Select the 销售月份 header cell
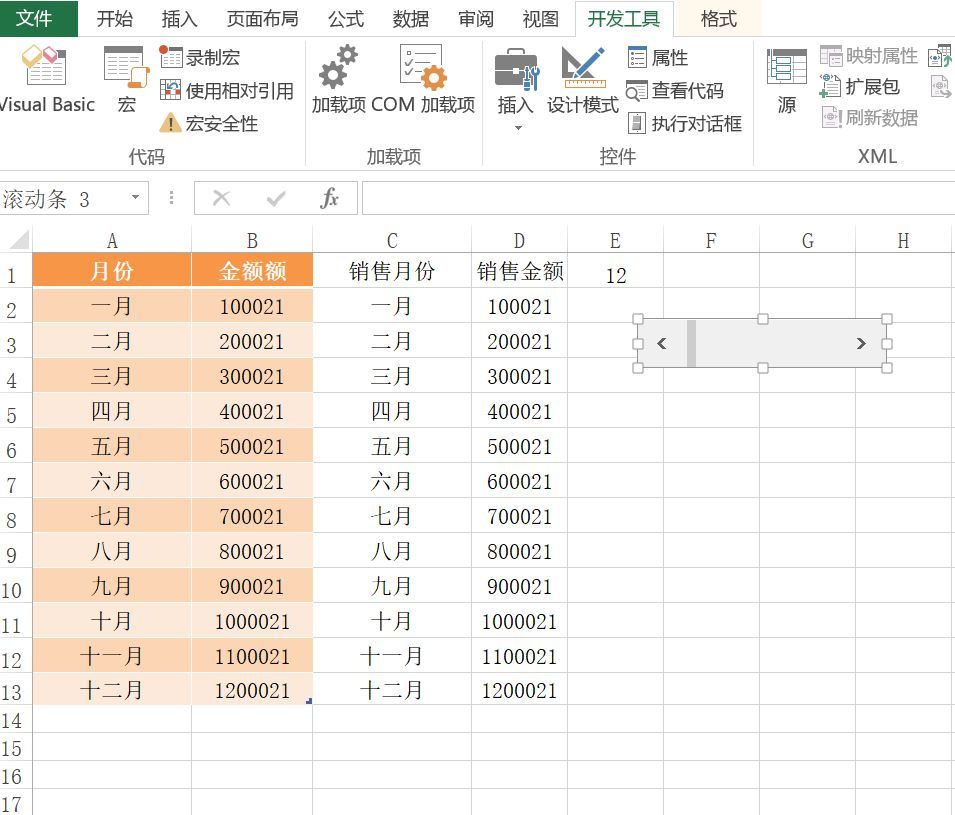Viewport: 955px width, 815px height. [x=392, y=270]
